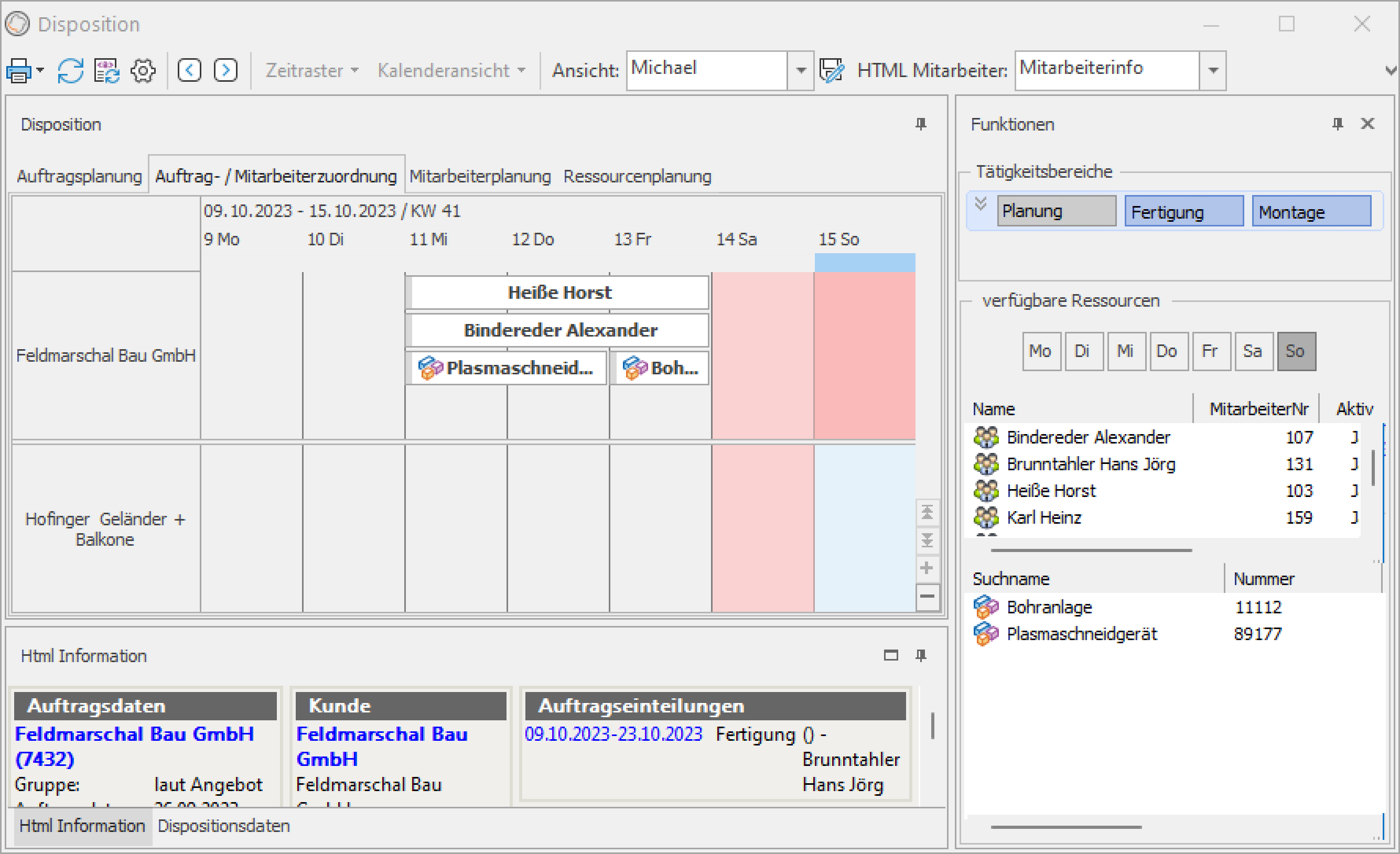Click the blue refresh arrows icon

tap(70, 71)
